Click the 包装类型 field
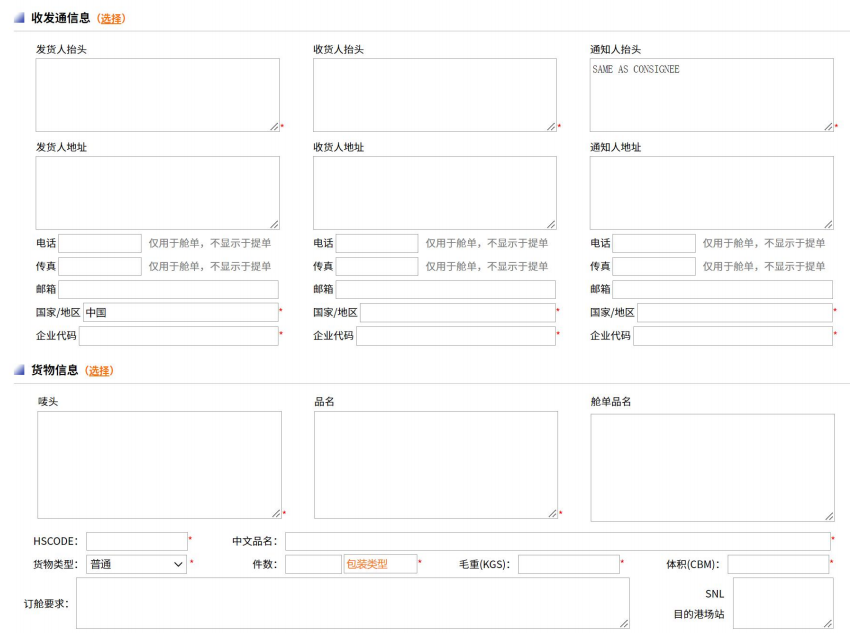 381,564
